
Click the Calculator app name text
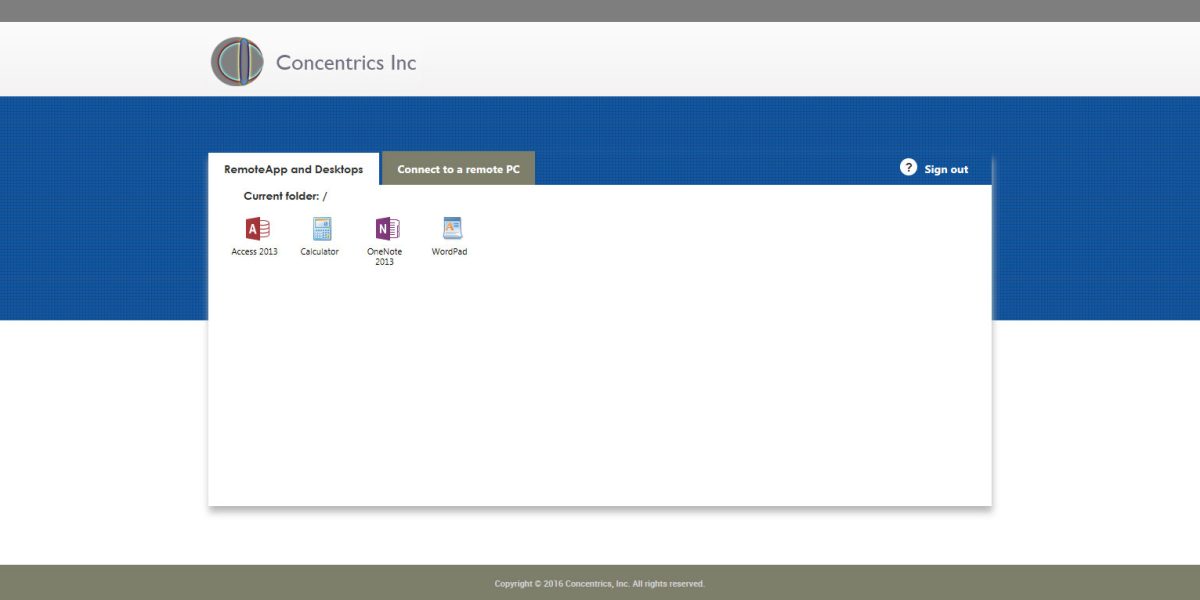pyautogui.click(x=320, y=251)
